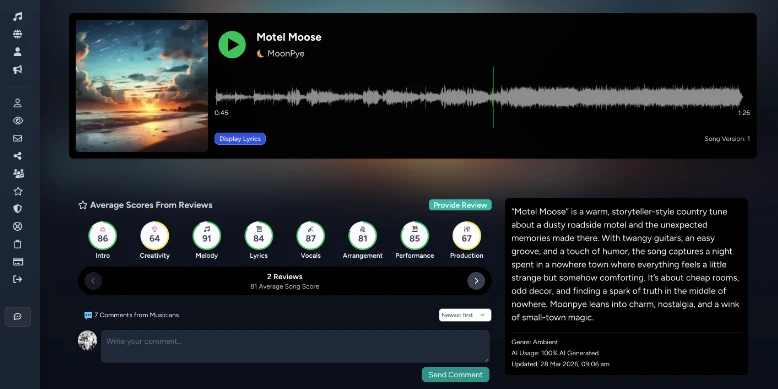Click the lifebuoy support icon

17,226
